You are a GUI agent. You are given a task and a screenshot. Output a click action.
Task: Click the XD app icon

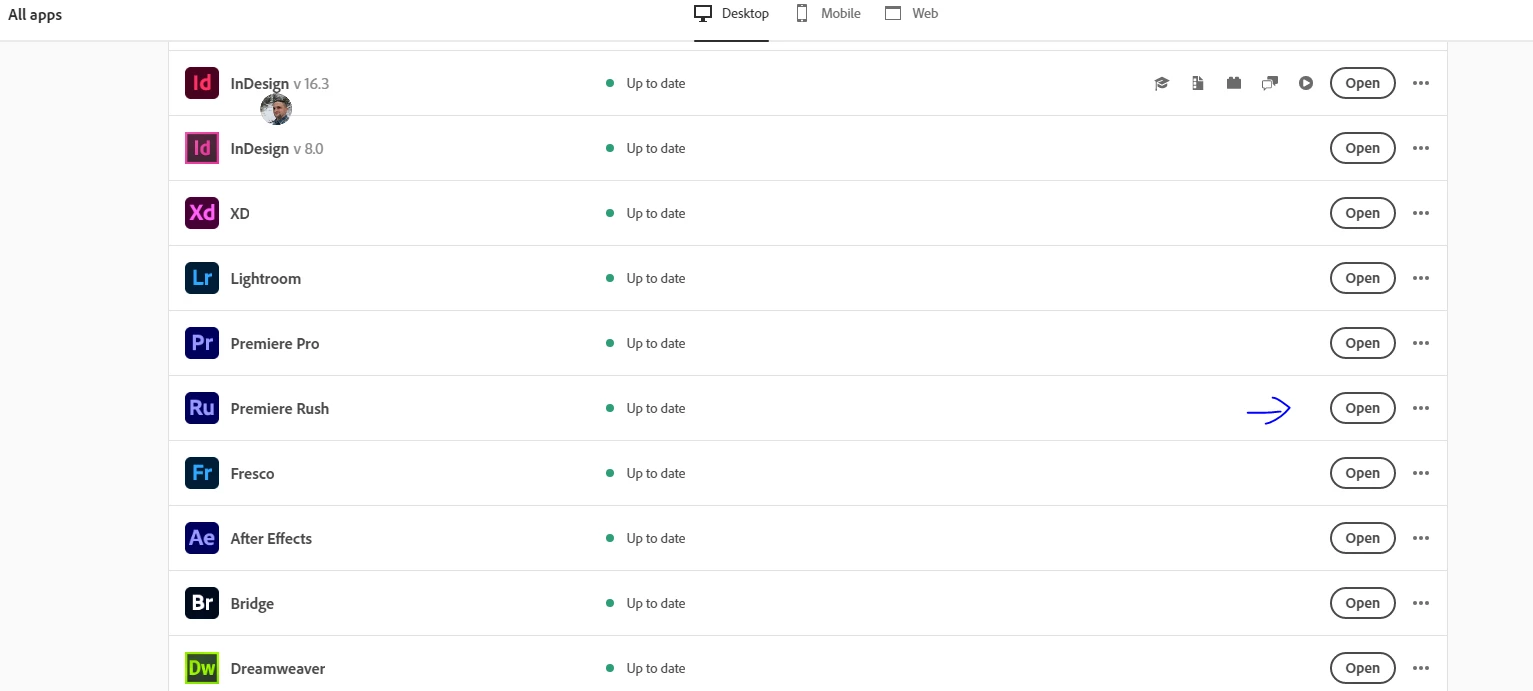click(x=202, y=213)
